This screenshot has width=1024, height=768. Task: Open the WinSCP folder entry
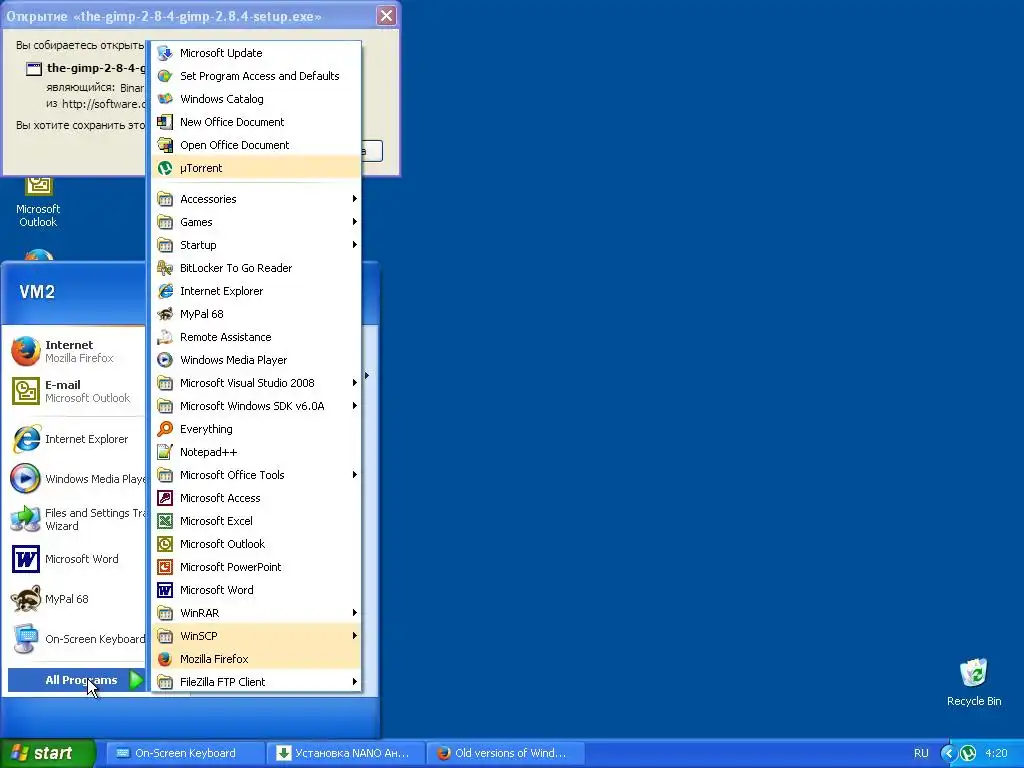(x=257, y=635)
